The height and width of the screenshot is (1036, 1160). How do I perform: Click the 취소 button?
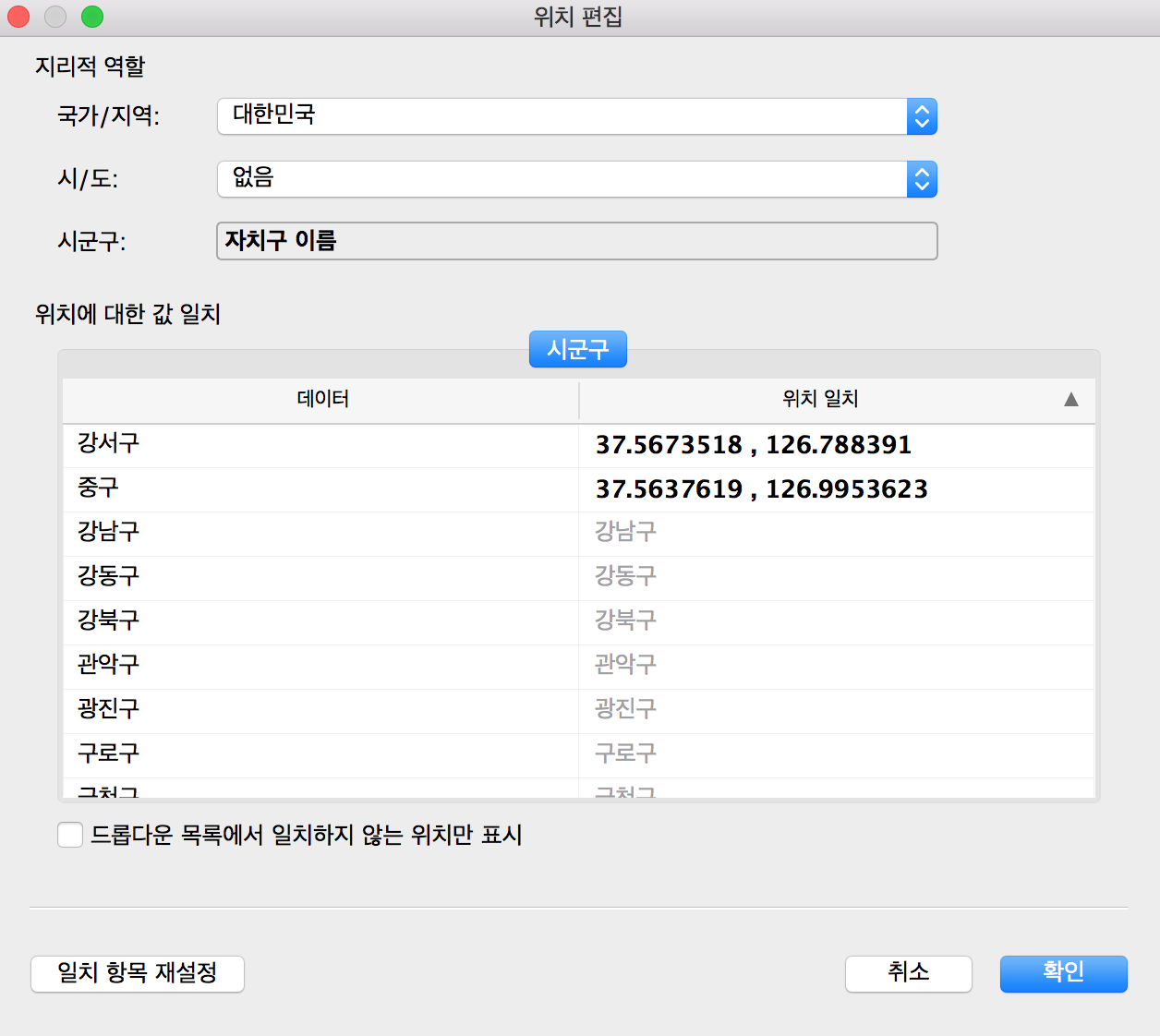909,974
